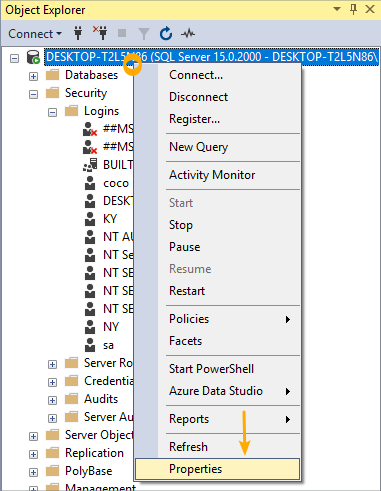Expand the PolyBase node
This screenshot has width=381, height=491.
click(x=33, y=473)
